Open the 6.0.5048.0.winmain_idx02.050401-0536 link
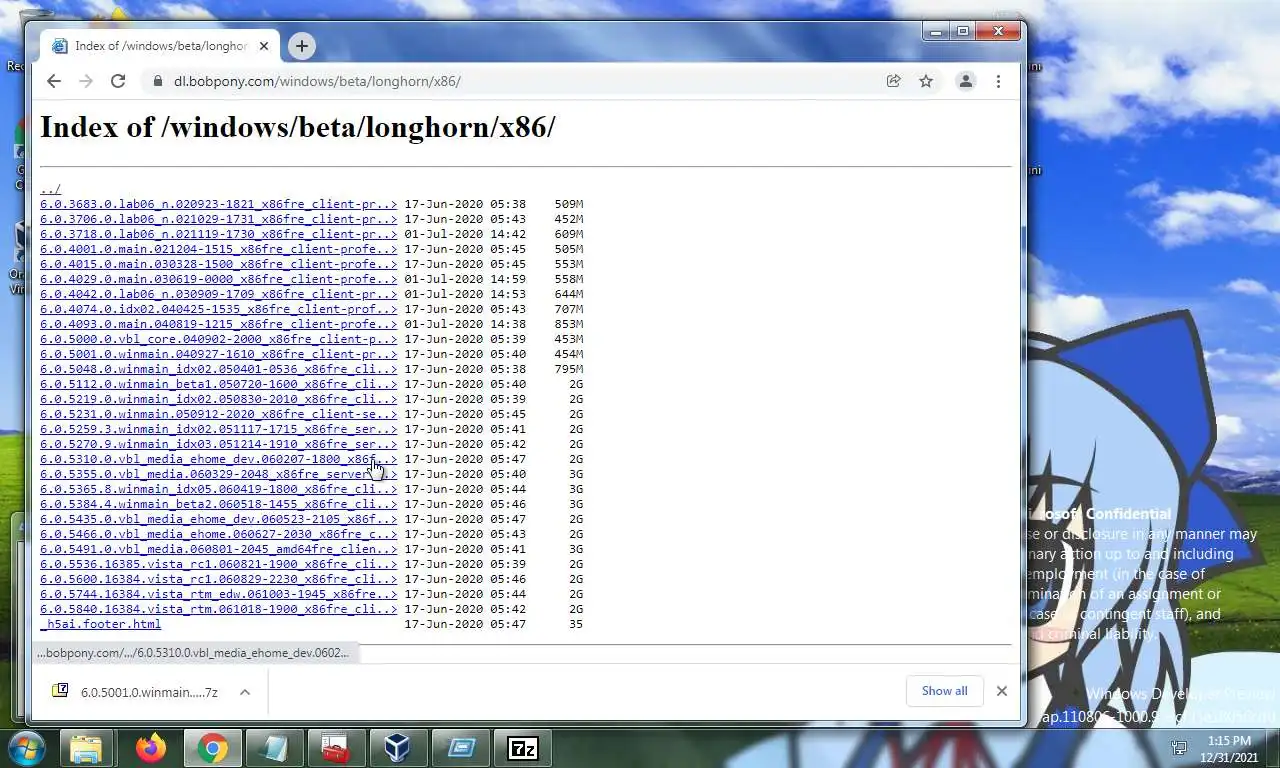The image size is (1280, 768). 218,369
